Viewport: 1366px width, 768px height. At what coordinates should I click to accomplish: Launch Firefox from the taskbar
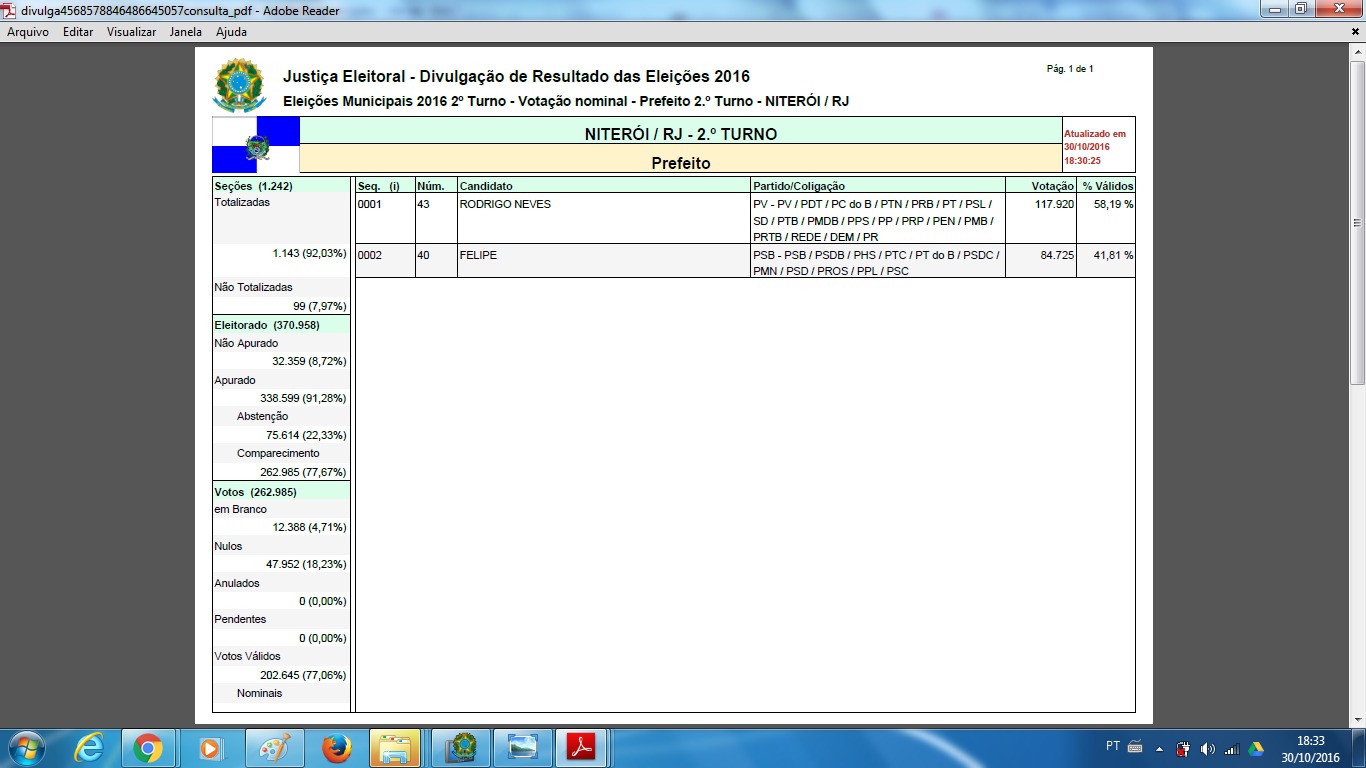pos(336,748)
